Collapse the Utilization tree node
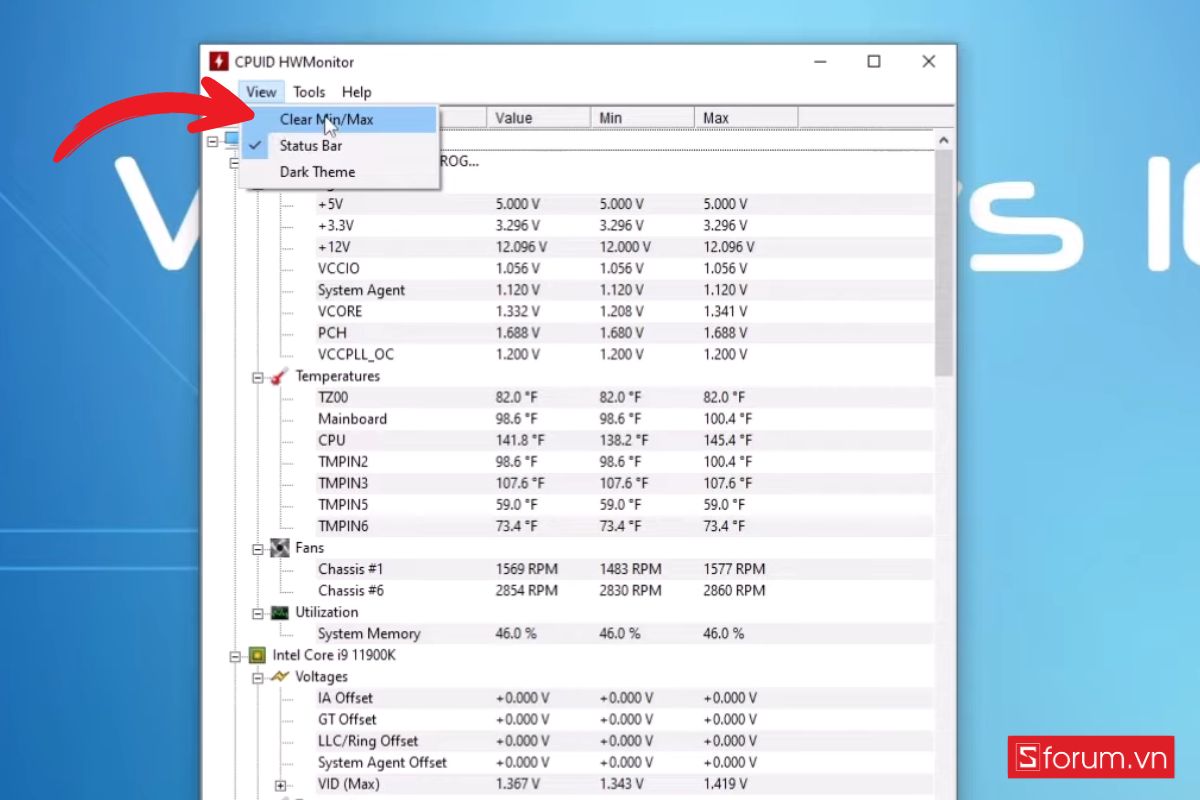The image size is (1200, 800). [x=257, y=613]
